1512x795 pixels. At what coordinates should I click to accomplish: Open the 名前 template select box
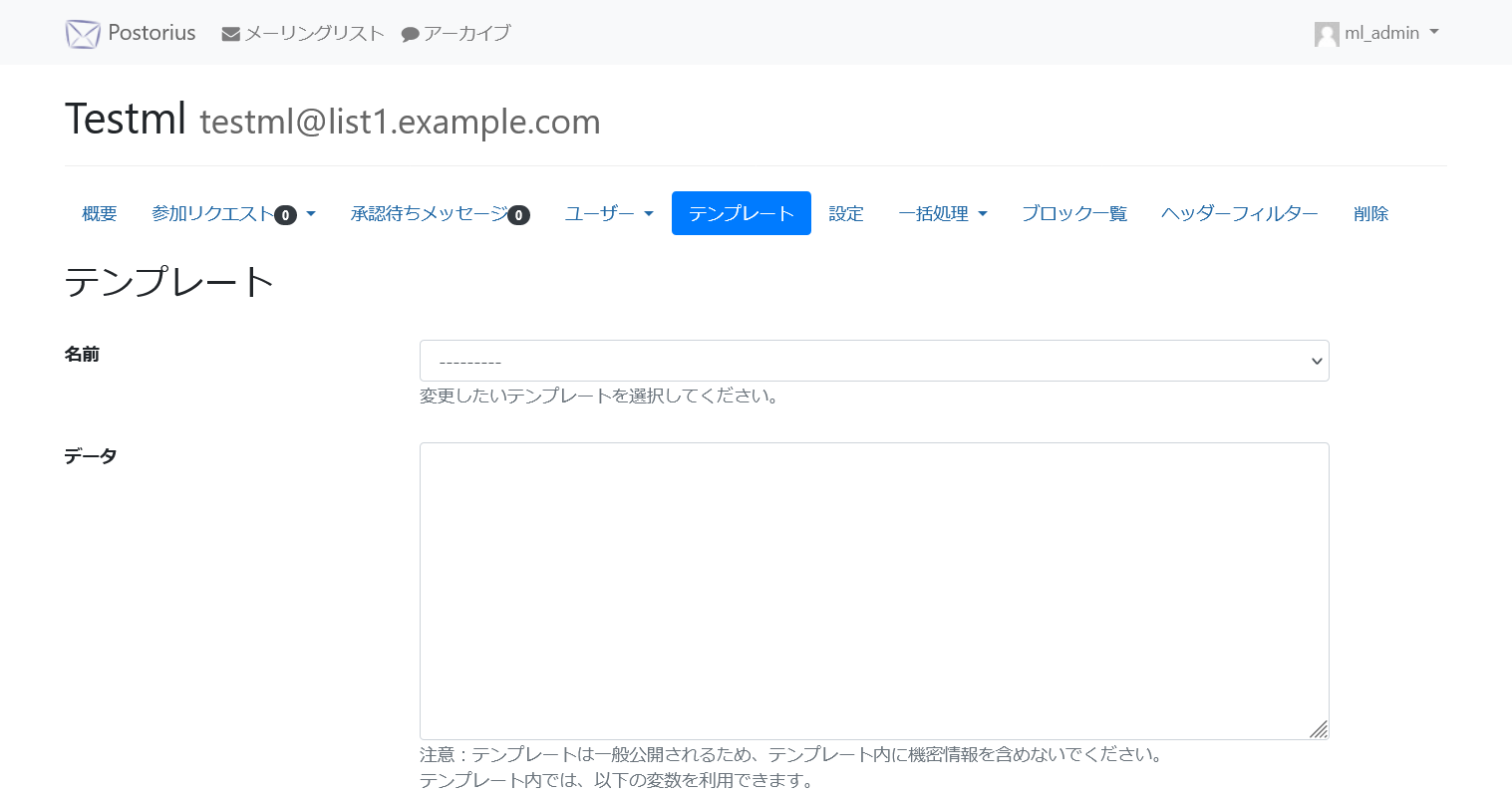click(874, 361)
